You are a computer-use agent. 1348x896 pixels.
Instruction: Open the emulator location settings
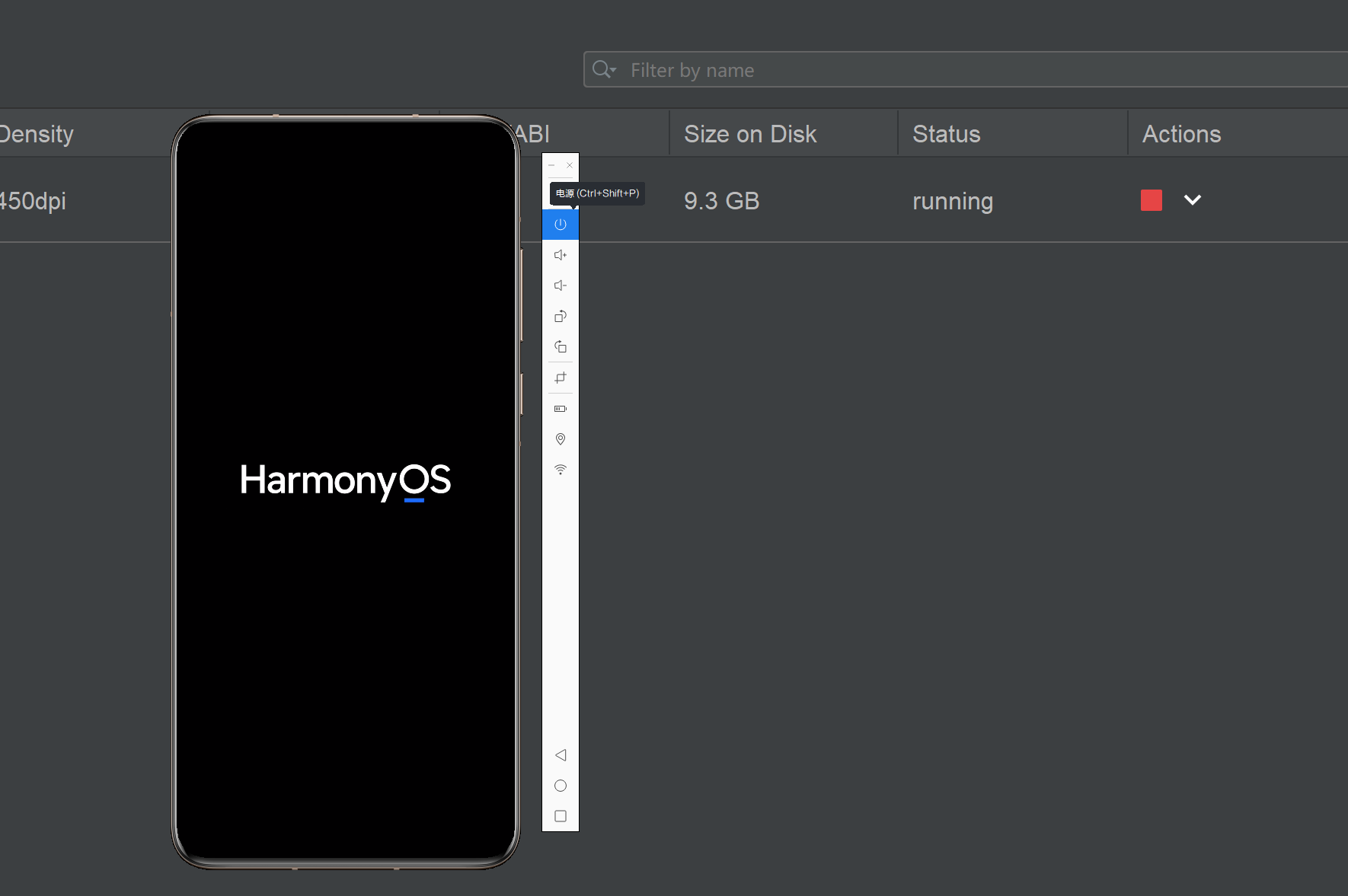click(x=561, y=439)
